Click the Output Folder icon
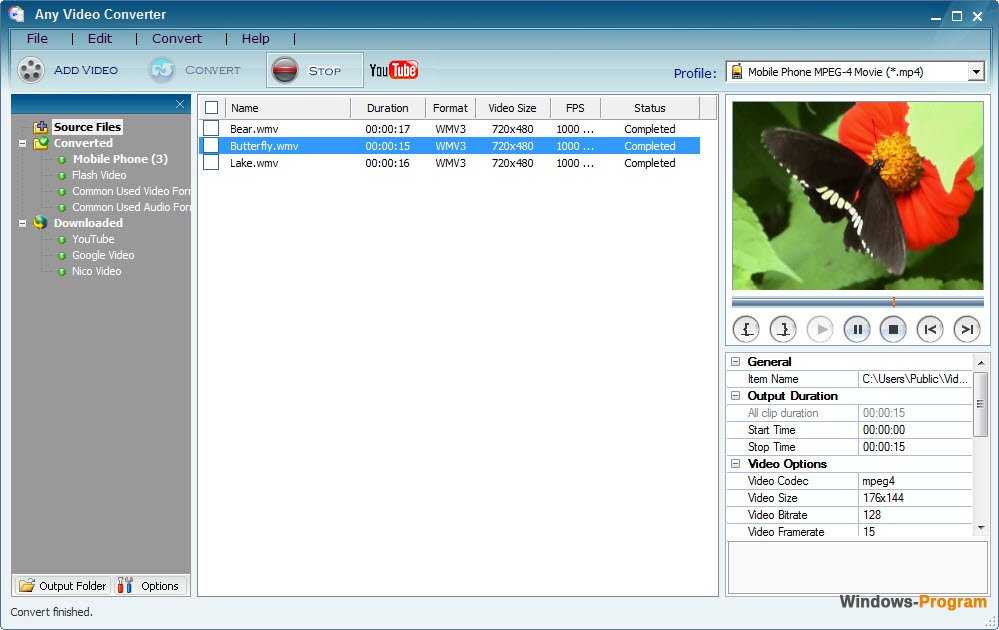 (27, 585)
